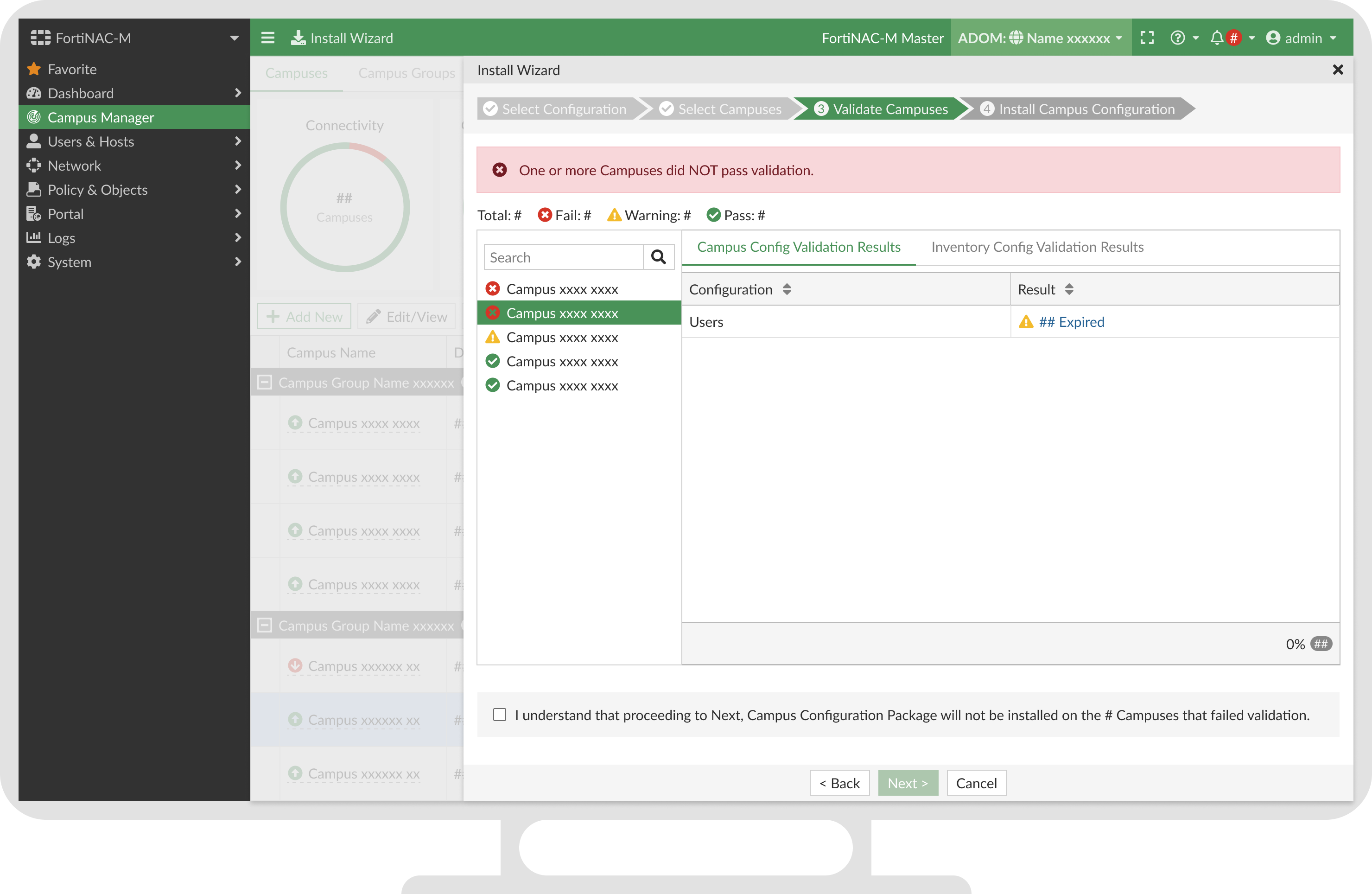The height and width of the screenshot is (894, 1372).
Task: Select the highlighted failed campus entry
Action: point(579,313)
